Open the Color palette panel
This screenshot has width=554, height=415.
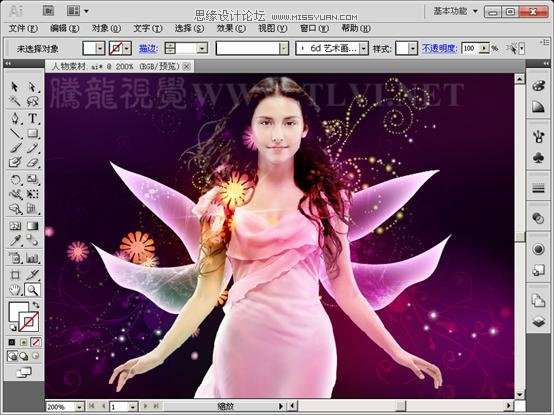[x=538, y=86]
